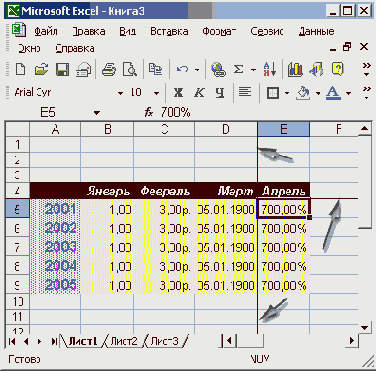
Task: Click the Drawing toolbar icon
Action: (x=316, y=69)
